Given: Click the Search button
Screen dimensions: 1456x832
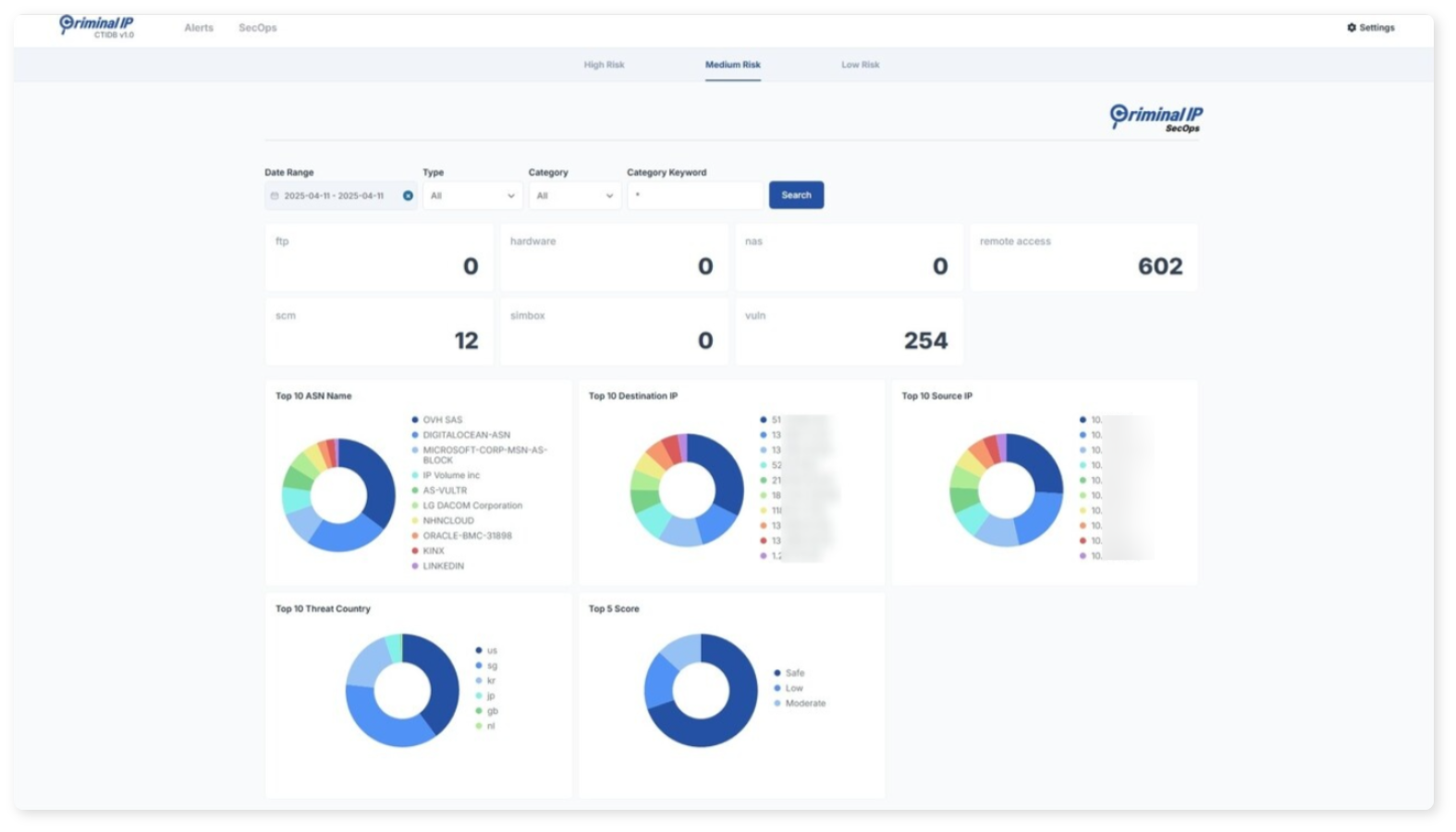Looking at the screenshot, I should pyautogui.click(x=796, y=195).
